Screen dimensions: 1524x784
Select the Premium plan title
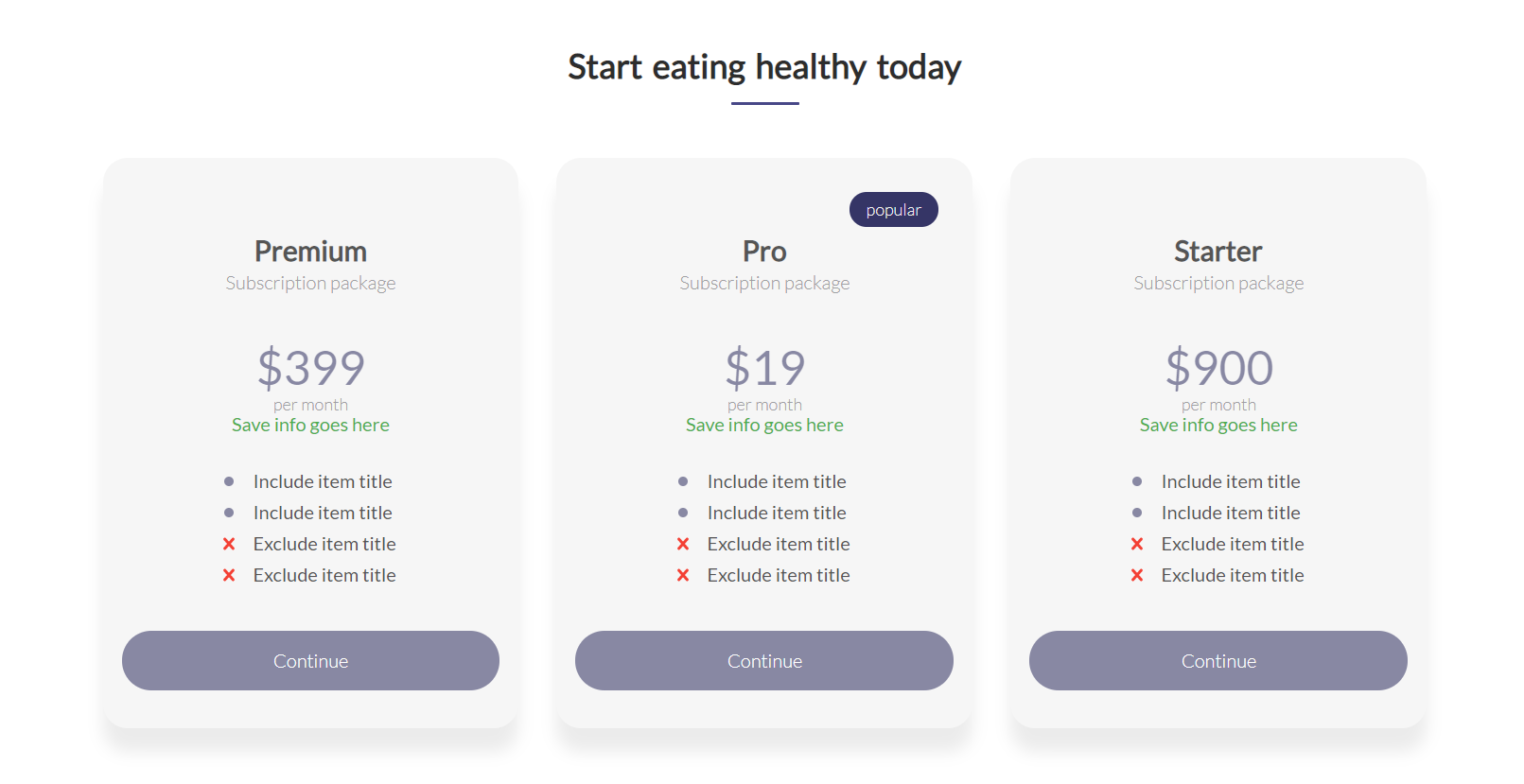pos(310,252)
